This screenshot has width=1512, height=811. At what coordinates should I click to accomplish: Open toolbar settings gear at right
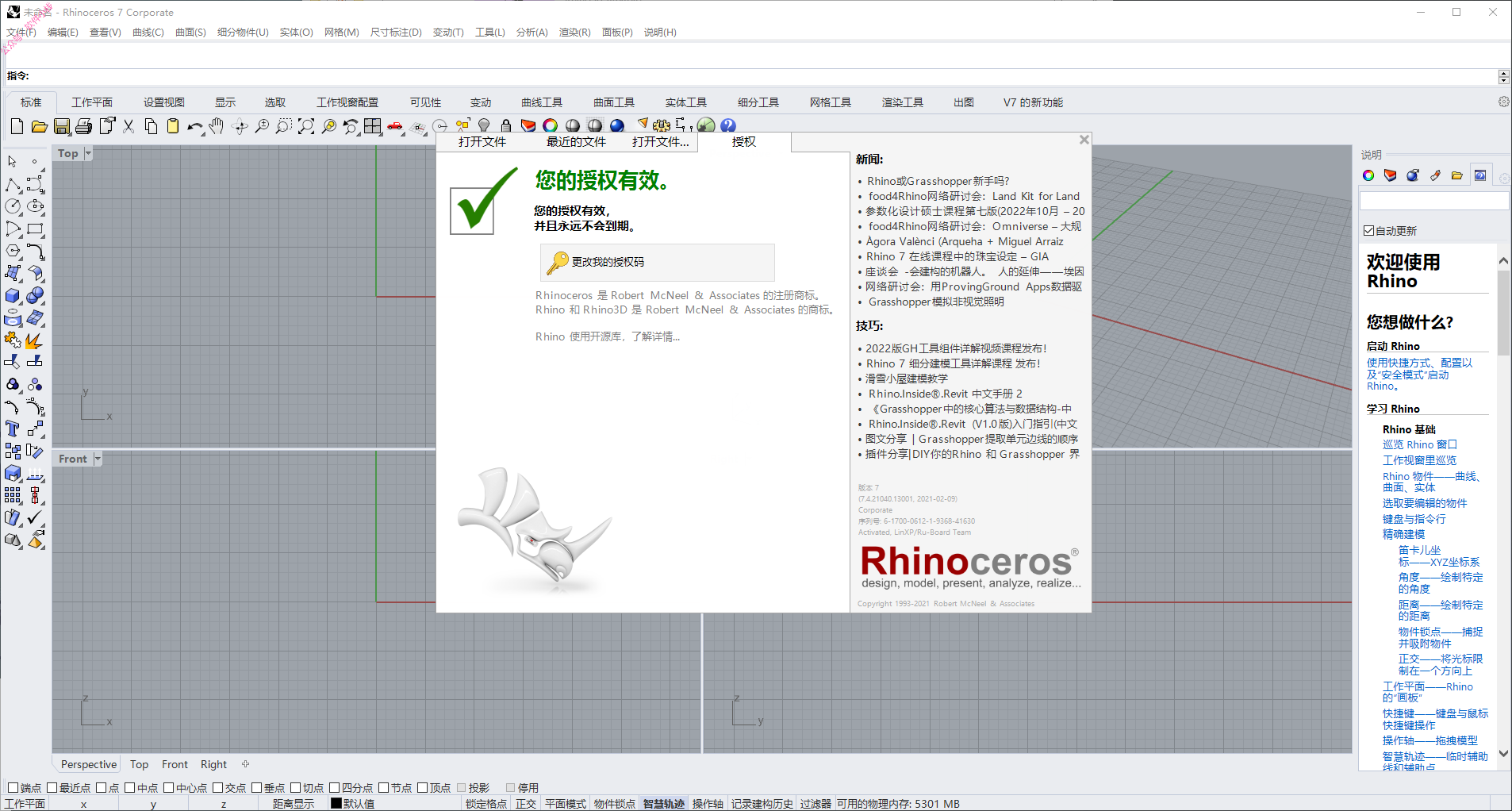click(1503, 102)
